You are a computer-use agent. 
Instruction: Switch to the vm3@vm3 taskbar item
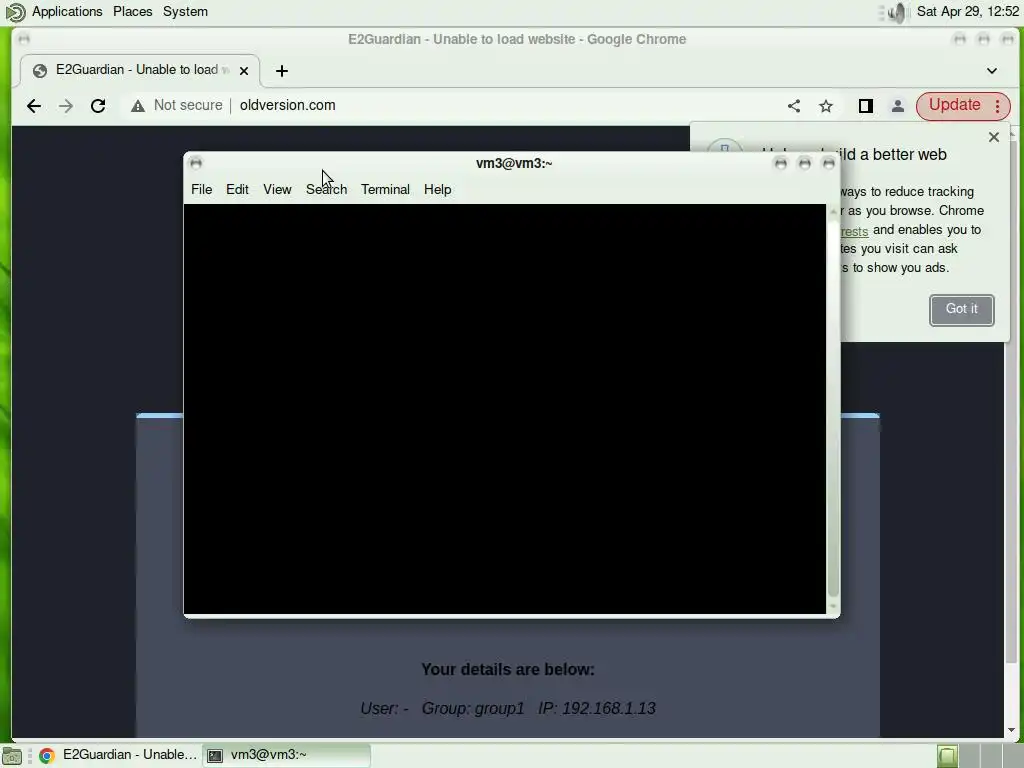pyautogui.click(x=286, y=755)
